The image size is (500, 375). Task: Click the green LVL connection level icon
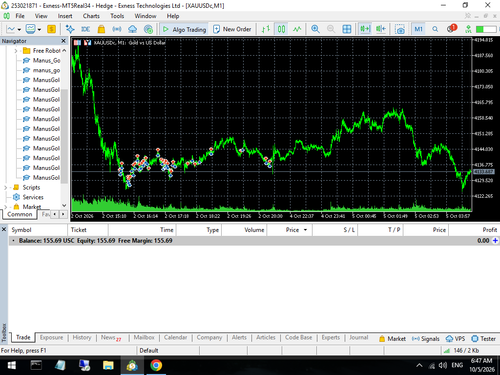click(468, 29)
